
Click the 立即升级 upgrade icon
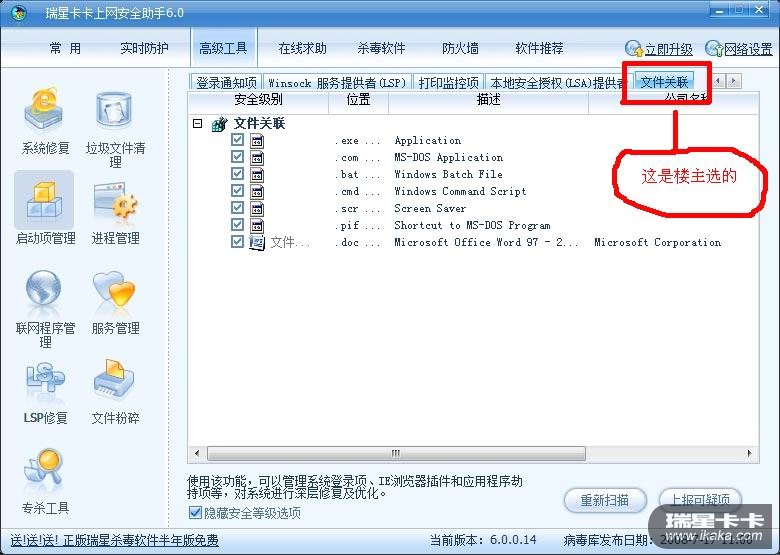pos(634,49)
